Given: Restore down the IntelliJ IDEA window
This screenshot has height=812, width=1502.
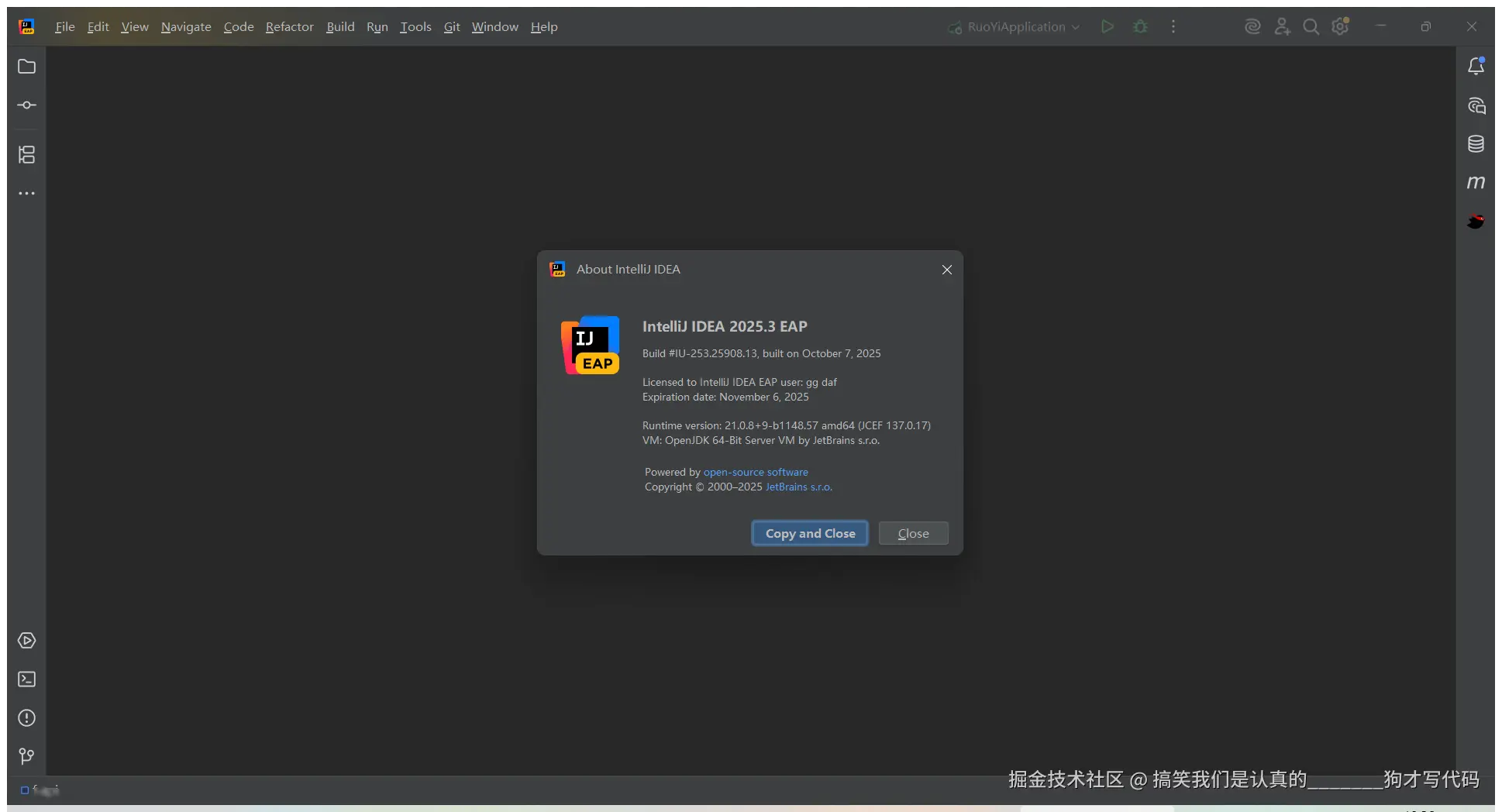Looking at the screenshot, I should click(1425, 26).
